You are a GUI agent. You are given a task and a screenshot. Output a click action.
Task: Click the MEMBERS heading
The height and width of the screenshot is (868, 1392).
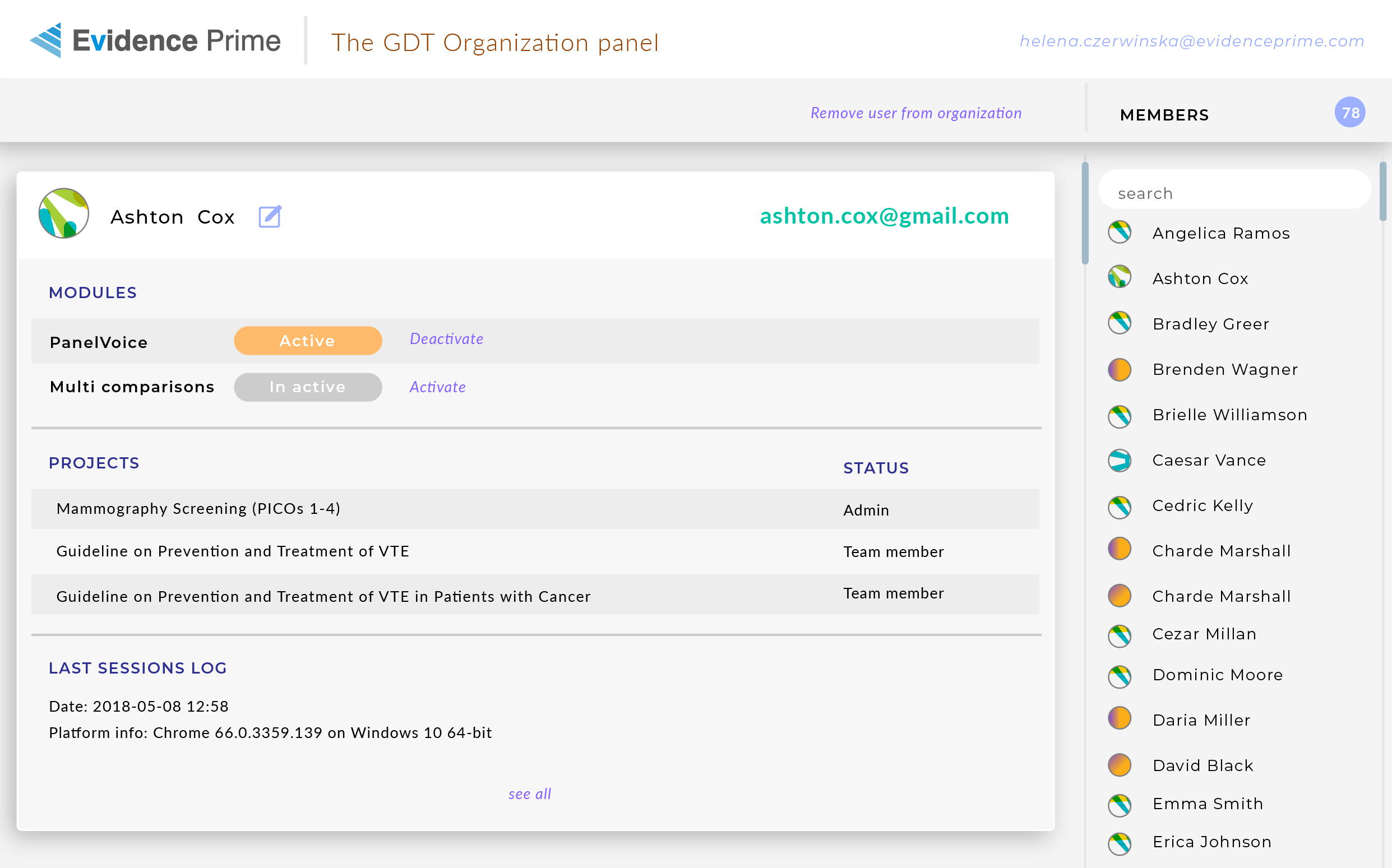tap(1164, 115)
